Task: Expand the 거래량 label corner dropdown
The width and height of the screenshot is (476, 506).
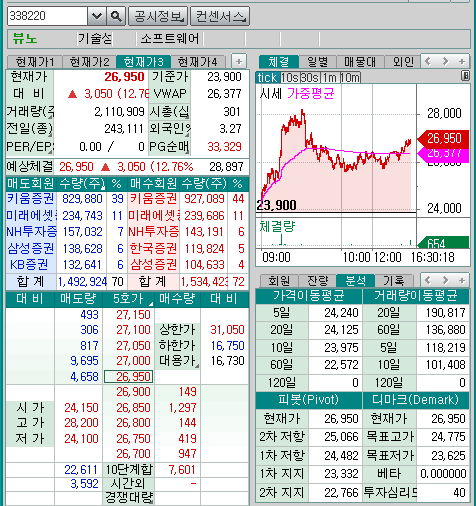Action: coord(50,116)
